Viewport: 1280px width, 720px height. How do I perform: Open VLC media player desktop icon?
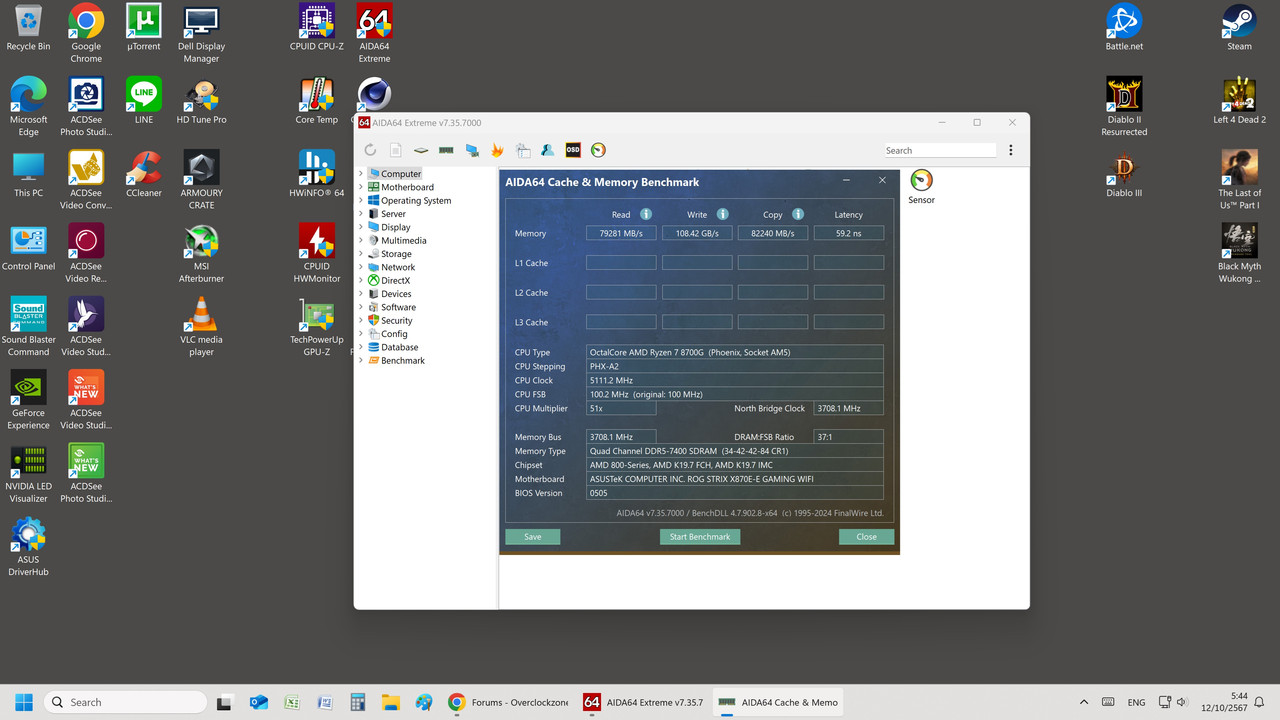201,327
